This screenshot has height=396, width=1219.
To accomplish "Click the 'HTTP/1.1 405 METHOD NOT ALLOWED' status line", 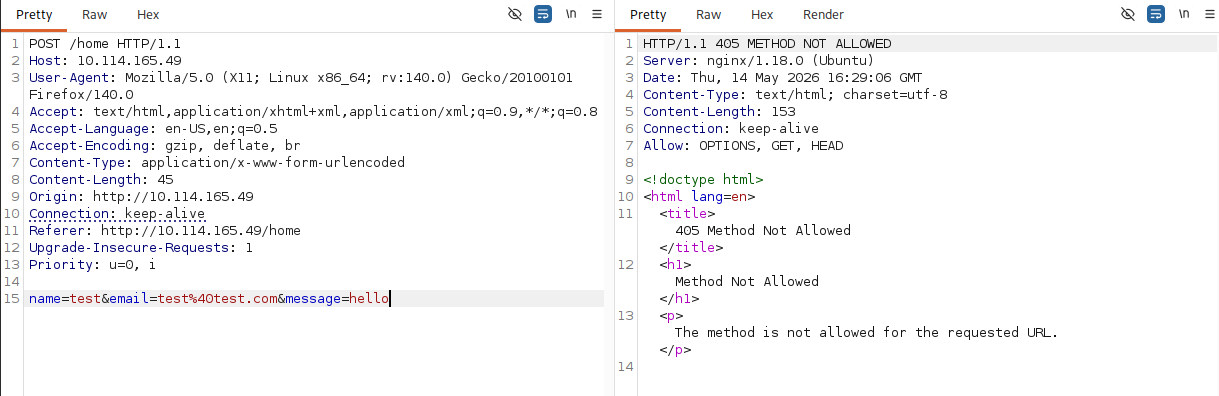I will click(767, 44).
